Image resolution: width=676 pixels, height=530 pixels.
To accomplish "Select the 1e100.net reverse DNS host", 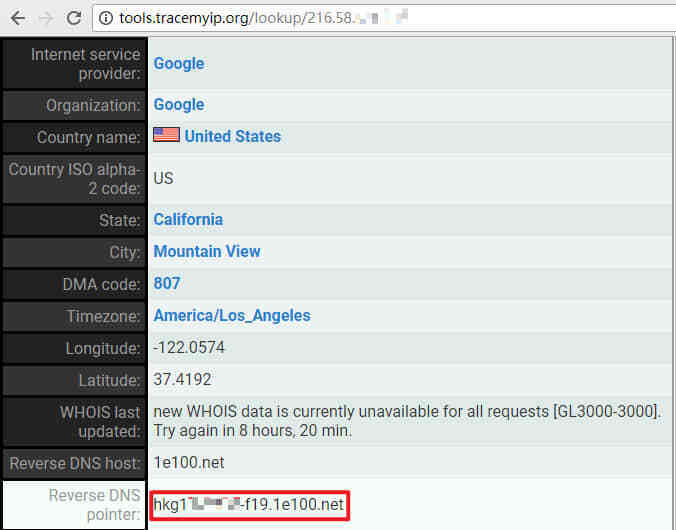I will (x=189, y=463).
